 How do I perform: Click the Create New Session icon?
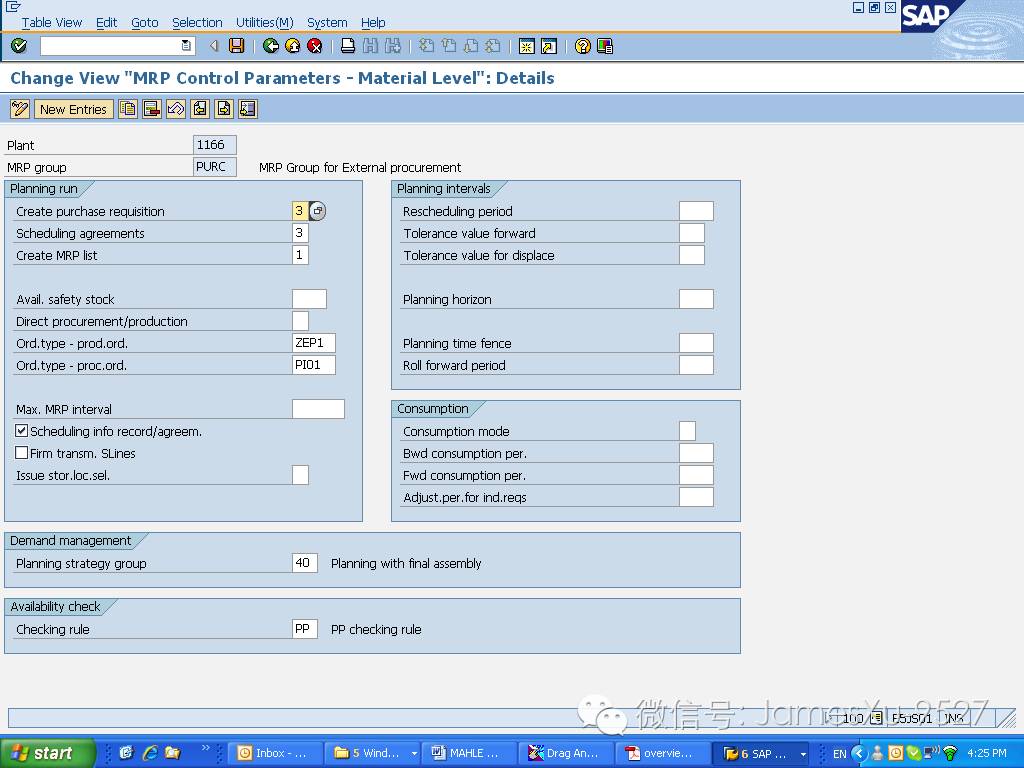coord(526,46)
